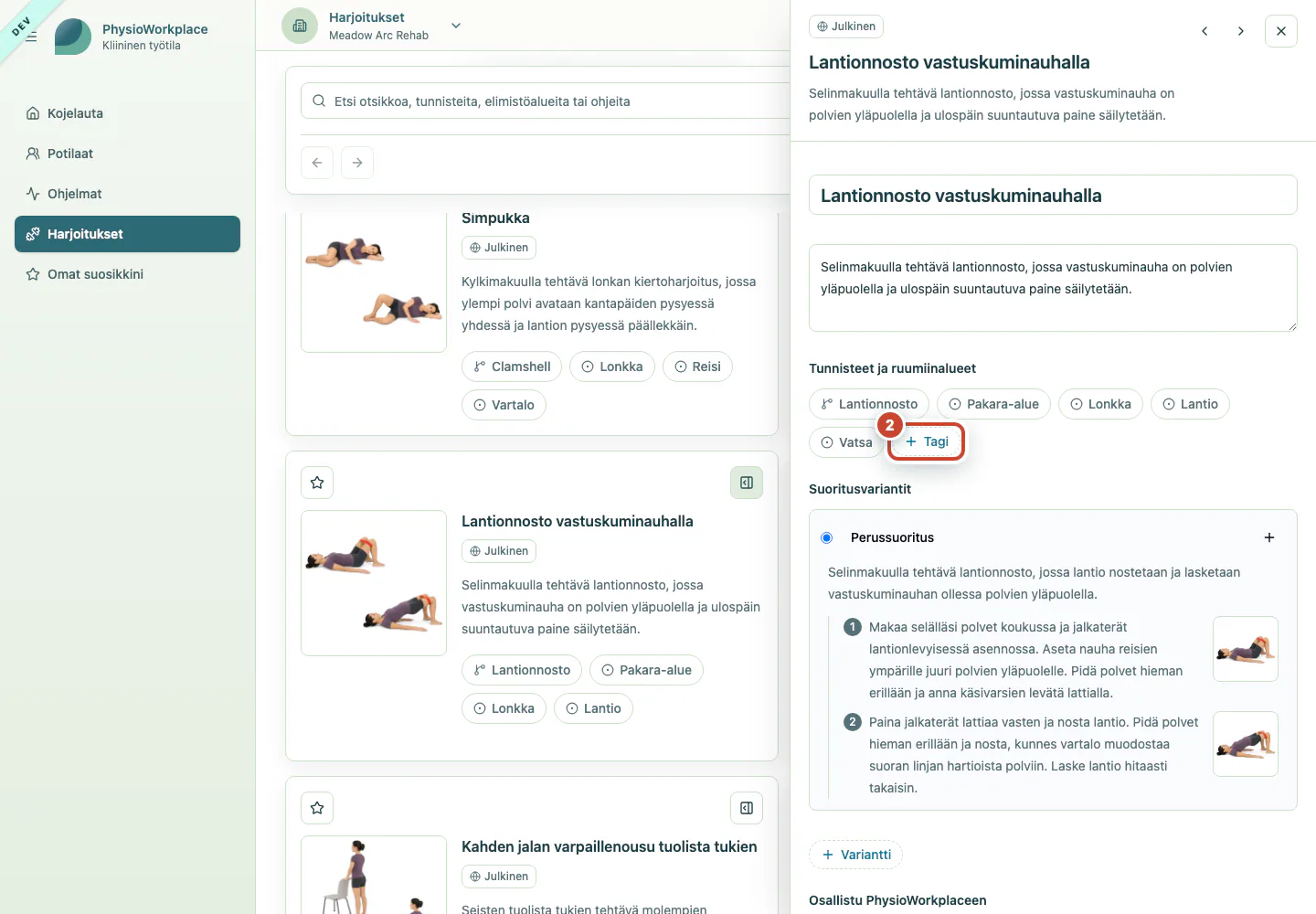The height and width of the screenshot is (914, 1316).
Task: Click Pakara-alue tag in detail panel
Action: point(993,404)
